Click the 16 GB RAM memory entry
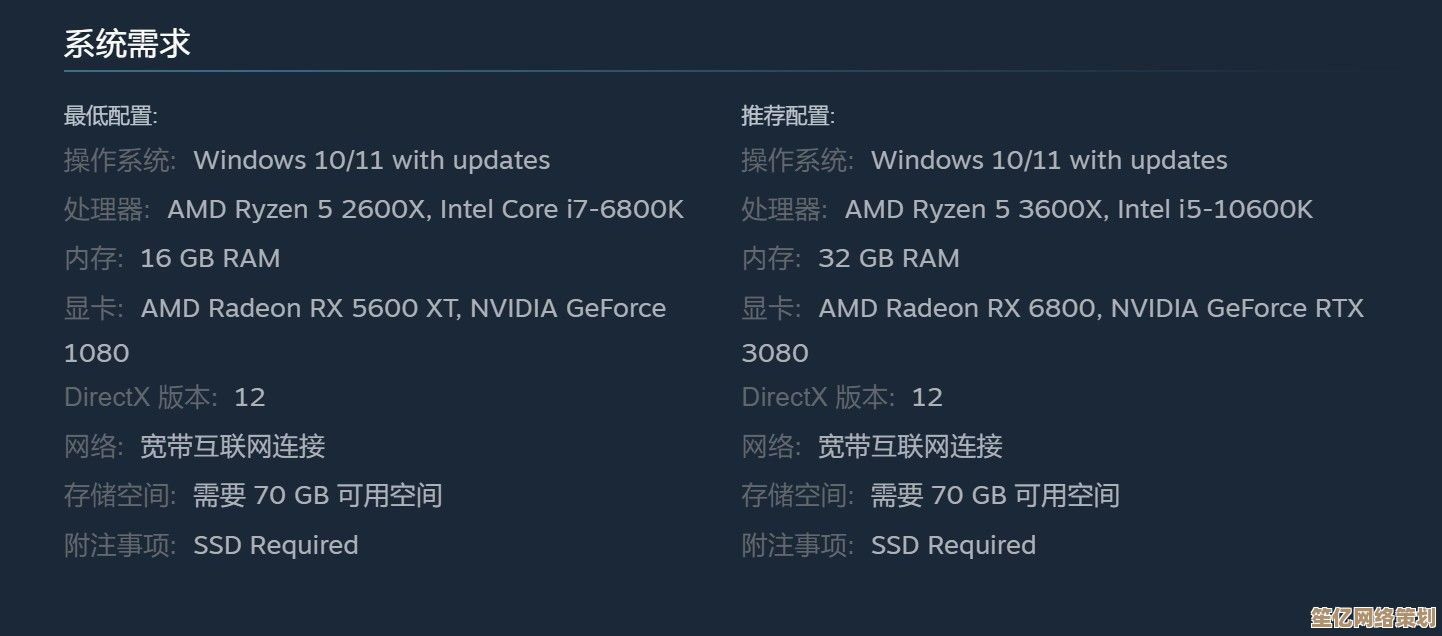 click(210, 258)
